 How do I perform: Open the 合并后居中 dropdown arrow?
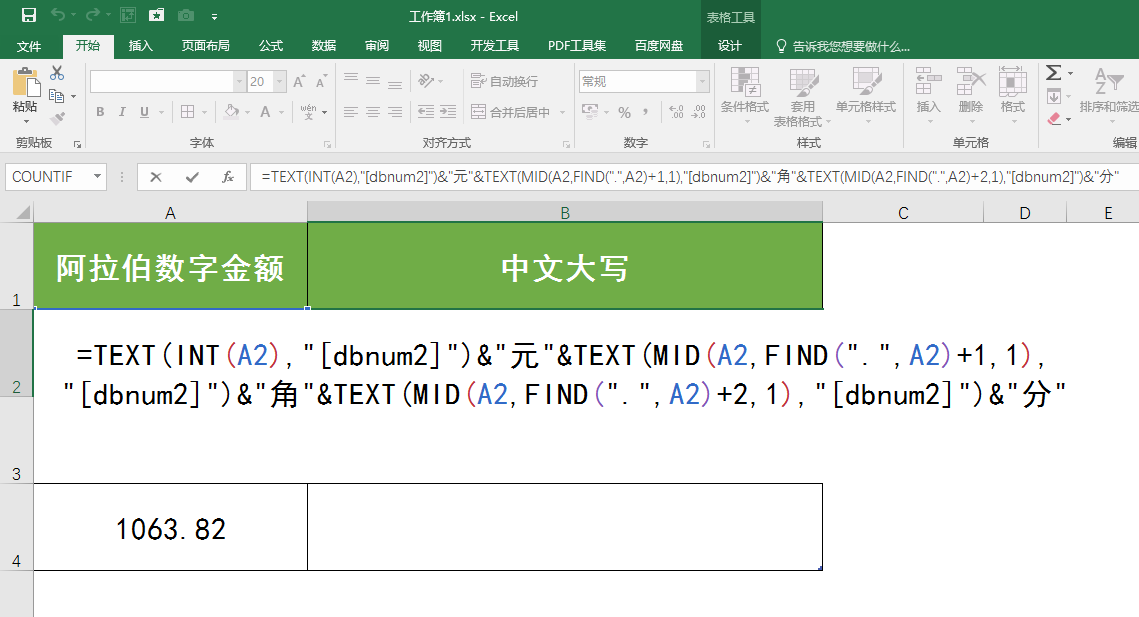click(x=562, y=113)
